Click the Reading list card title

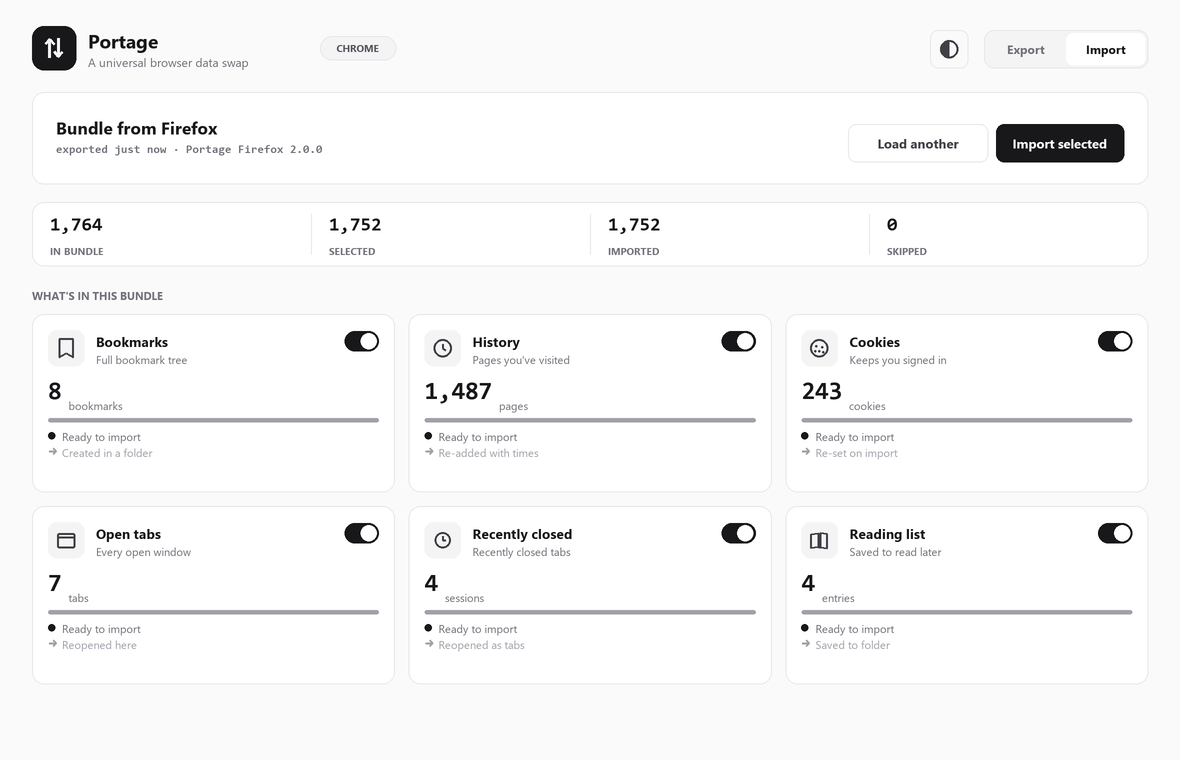point(887,534)
